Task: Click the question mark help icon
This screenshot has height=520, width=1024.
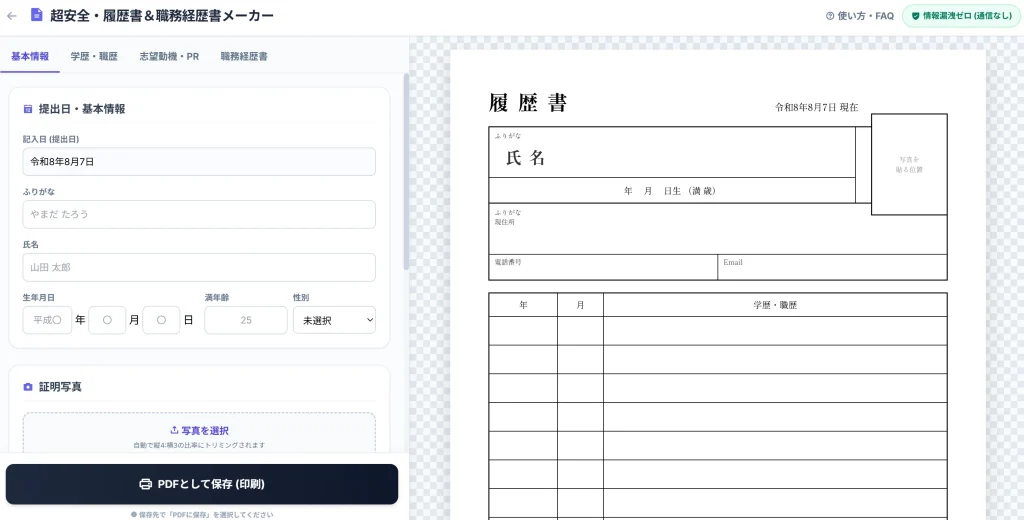Action: coord(830,16)
